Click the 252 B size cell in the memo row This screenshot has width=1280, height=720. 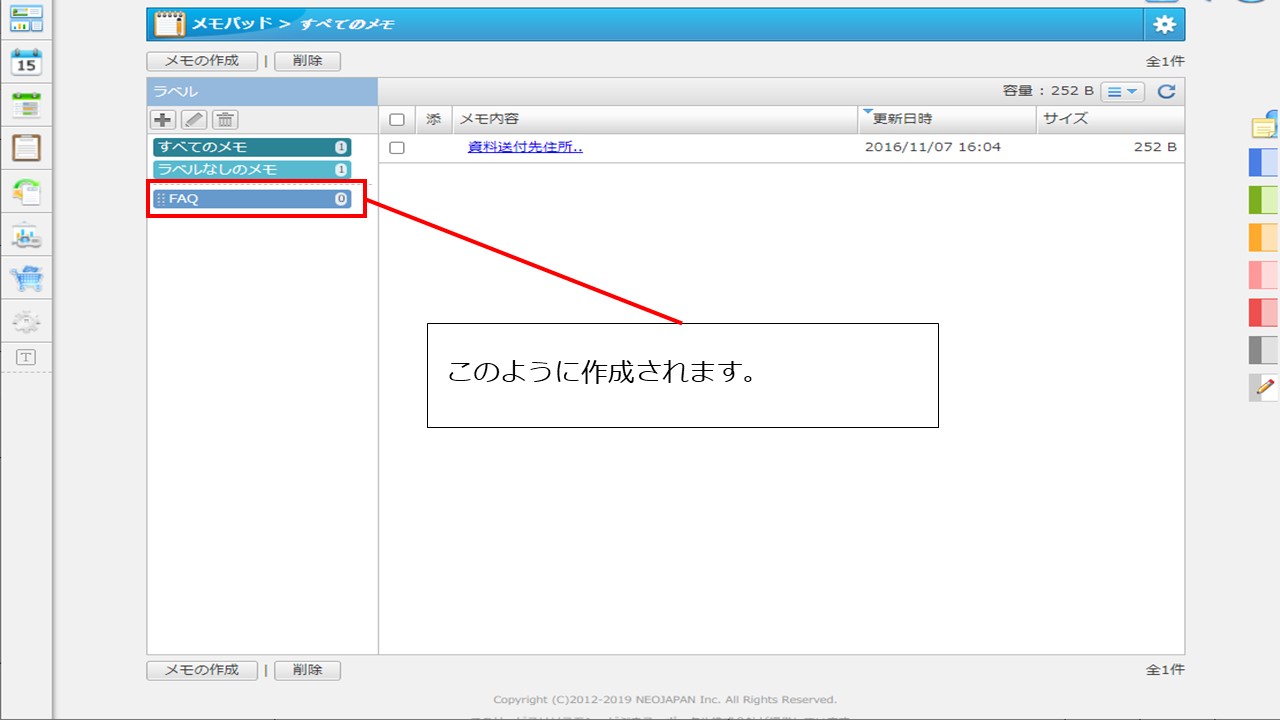coord(1155,147)
